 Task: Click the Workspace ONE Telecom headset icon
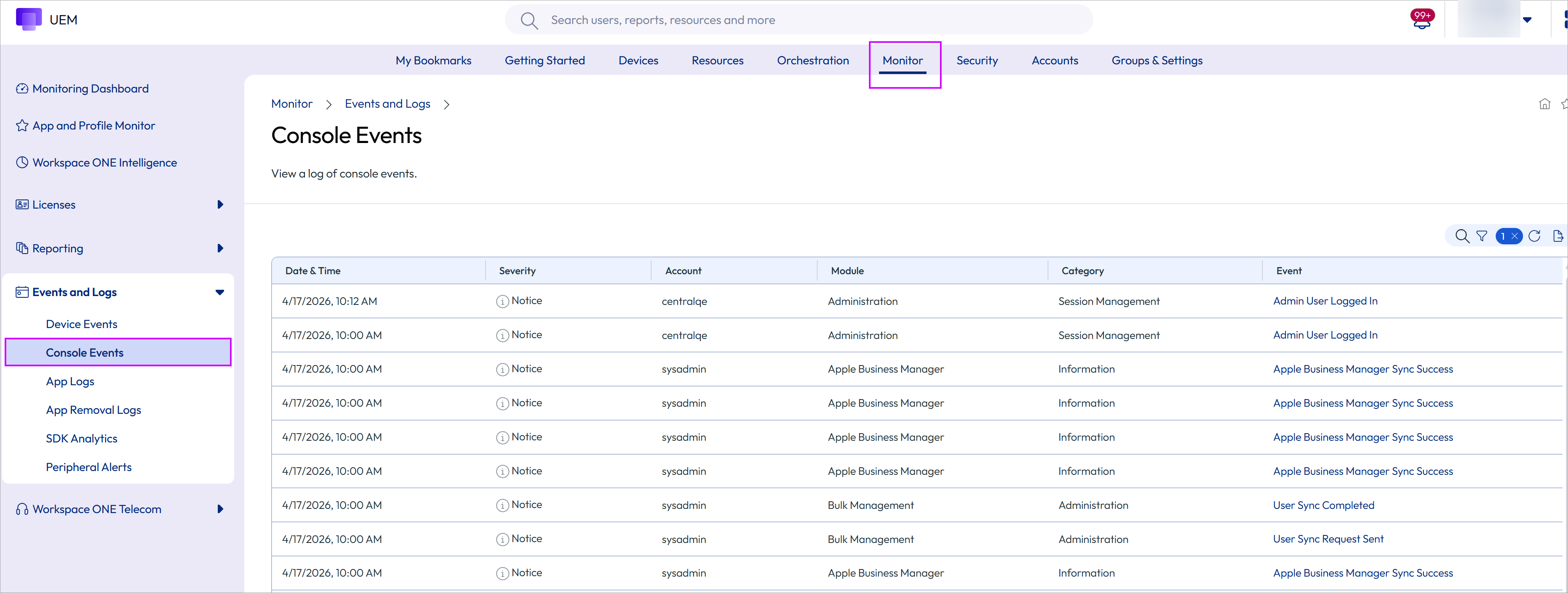pos(22,510)
